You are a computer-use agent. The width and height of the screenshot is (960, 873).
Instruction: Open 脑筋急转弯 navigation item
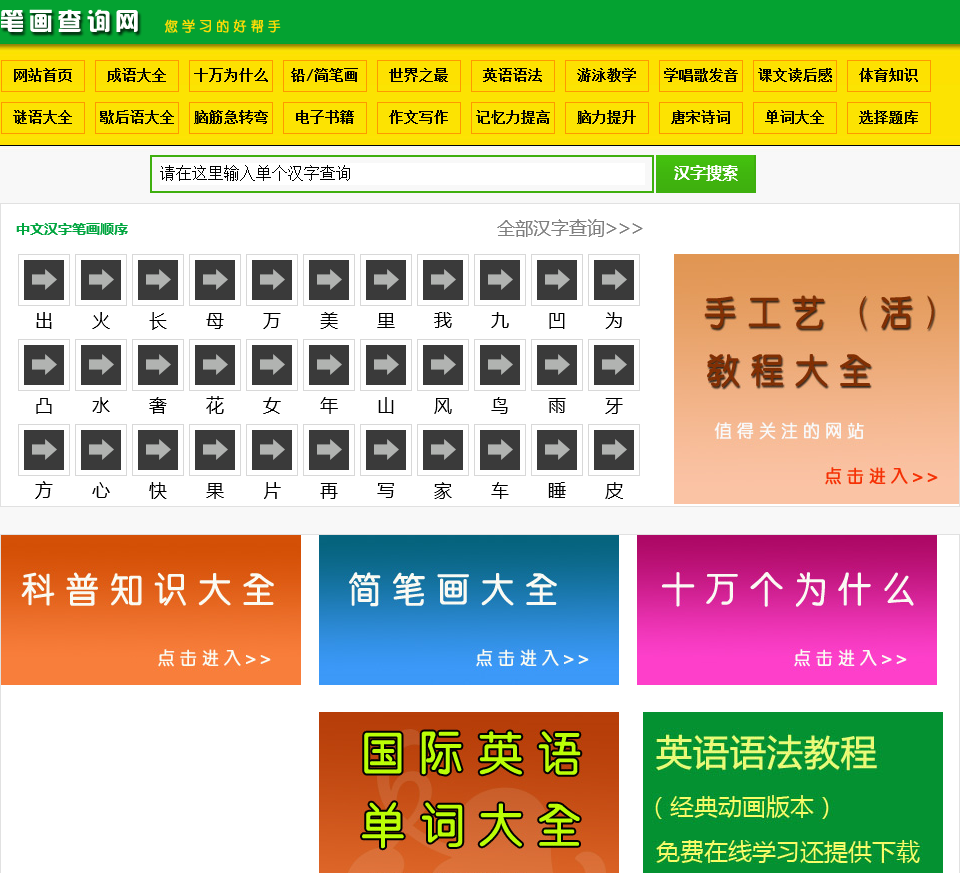coord(231,118)
